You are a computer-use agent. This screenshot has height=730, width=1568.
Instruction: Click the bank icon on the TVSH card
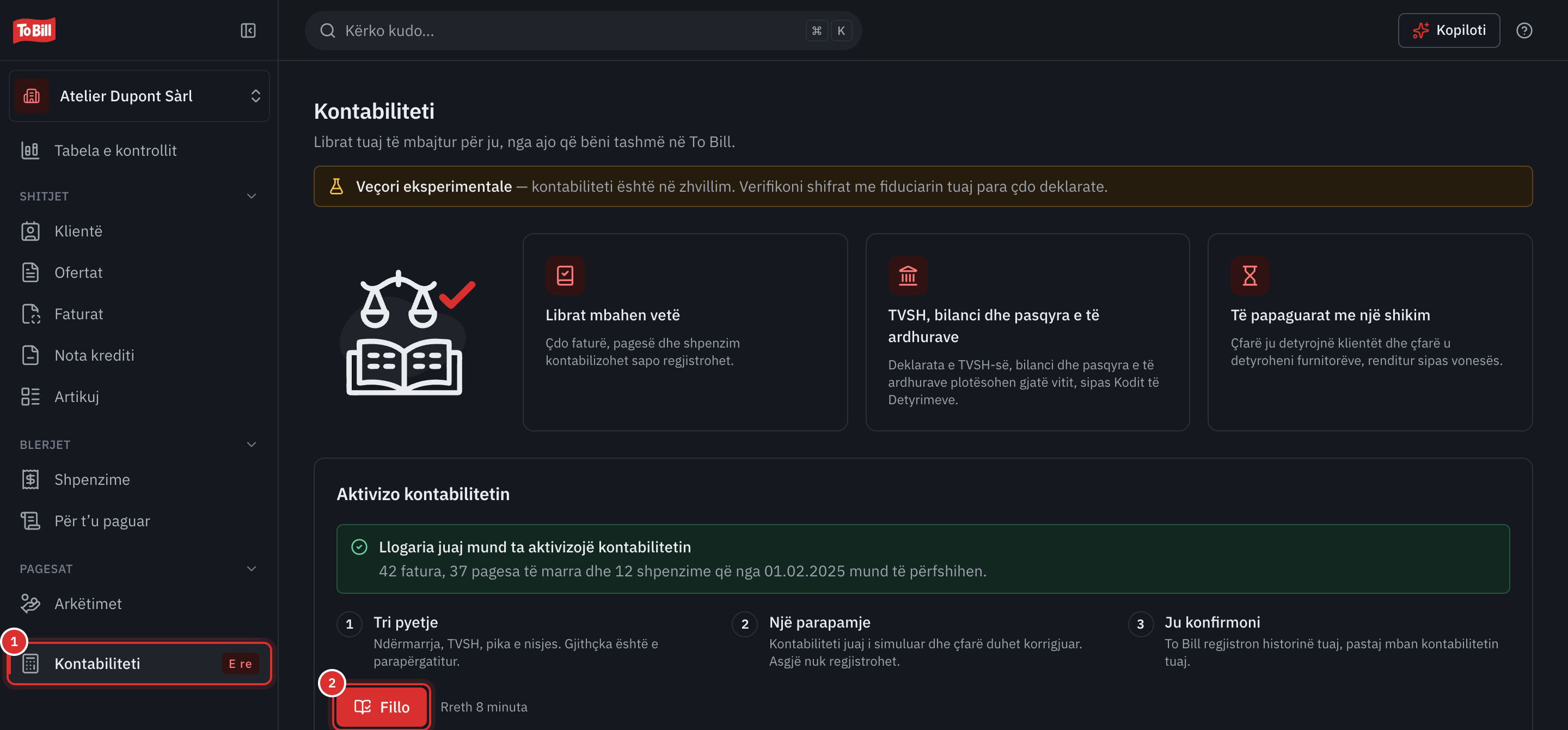coord(908,276)
